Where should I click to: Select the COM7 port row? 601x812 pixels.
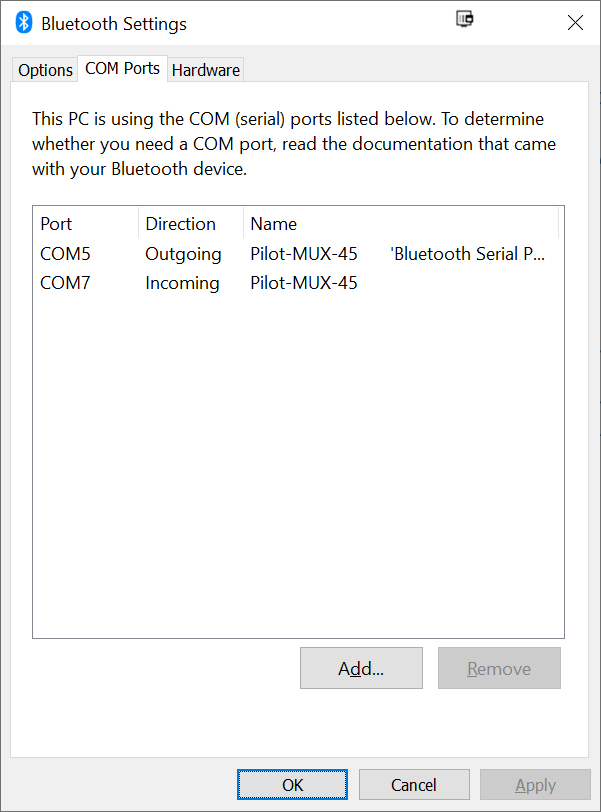pos(298,283)
